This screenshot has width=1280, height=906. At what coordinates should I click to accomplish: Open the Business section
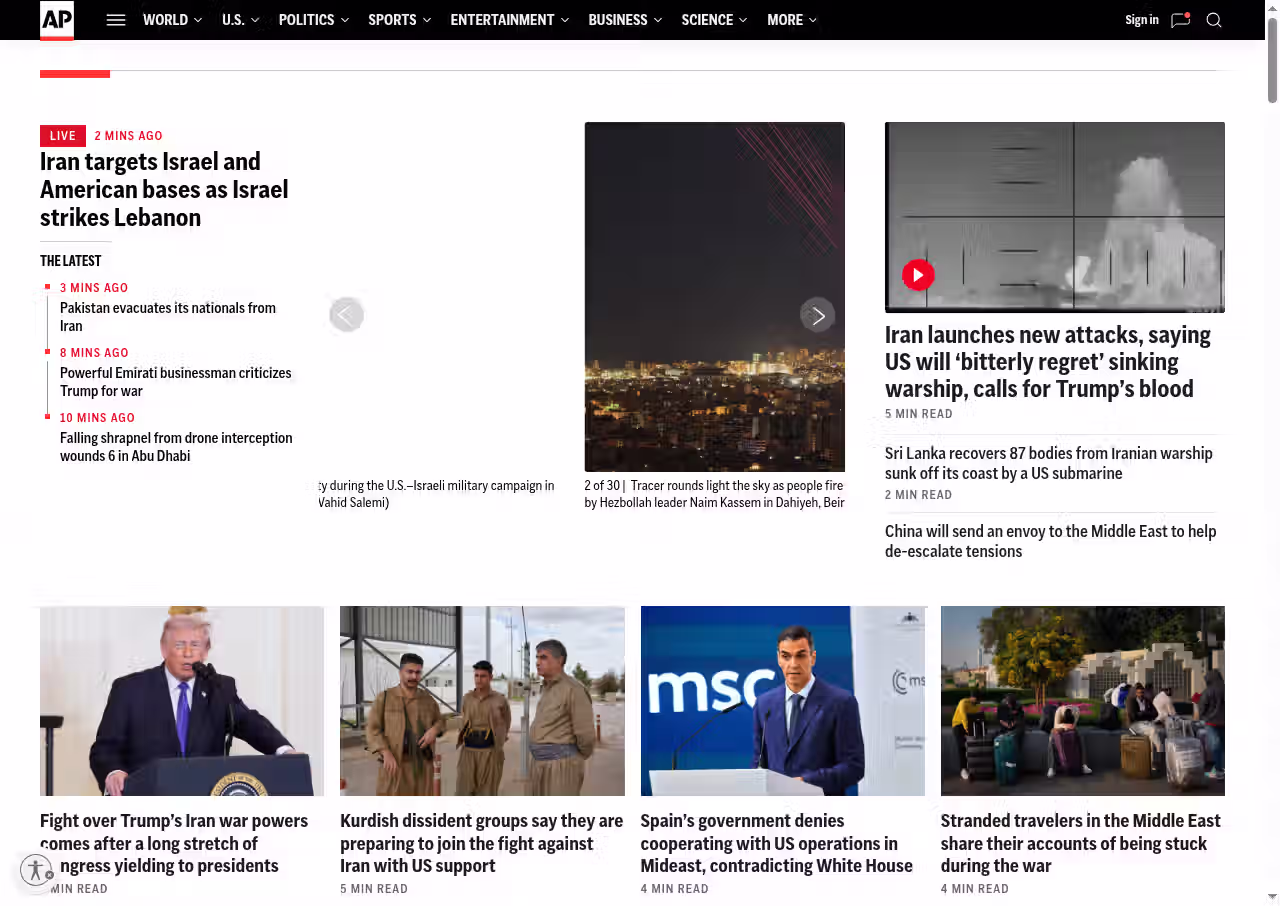pos(617,20)
